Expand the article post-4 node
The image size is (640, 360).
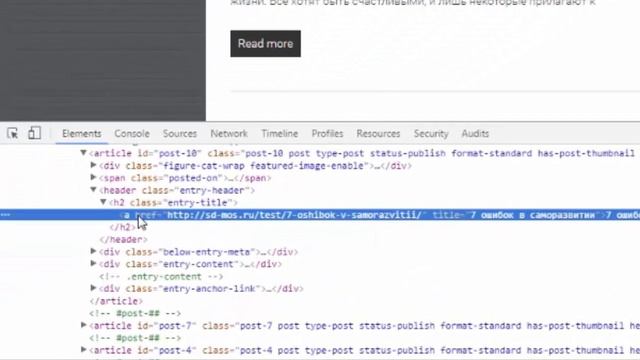click(x=83, y=350)
